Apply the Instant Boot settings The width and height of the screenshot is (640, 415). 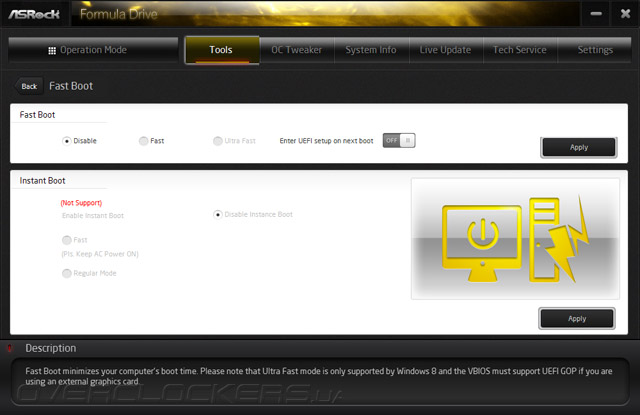pyautogui.click(x=577, y=318)
